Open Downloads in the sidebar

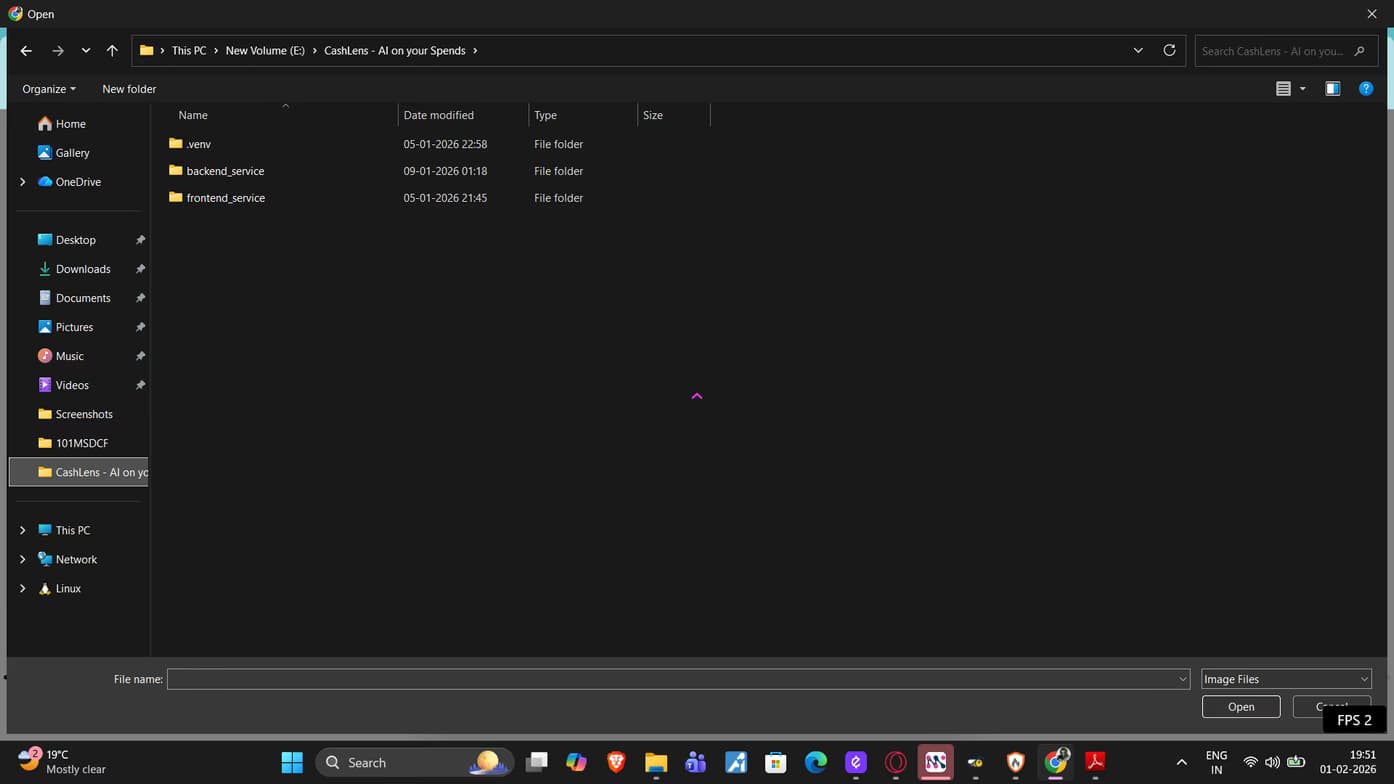pyautogui.click(x=82, y=269)
